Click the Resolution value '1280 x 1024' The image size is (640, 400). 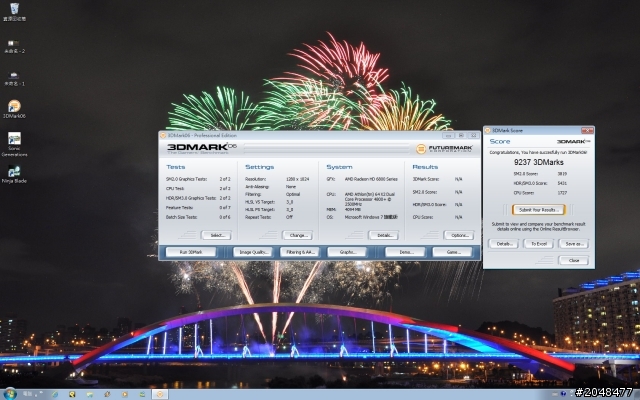(297, 179)
